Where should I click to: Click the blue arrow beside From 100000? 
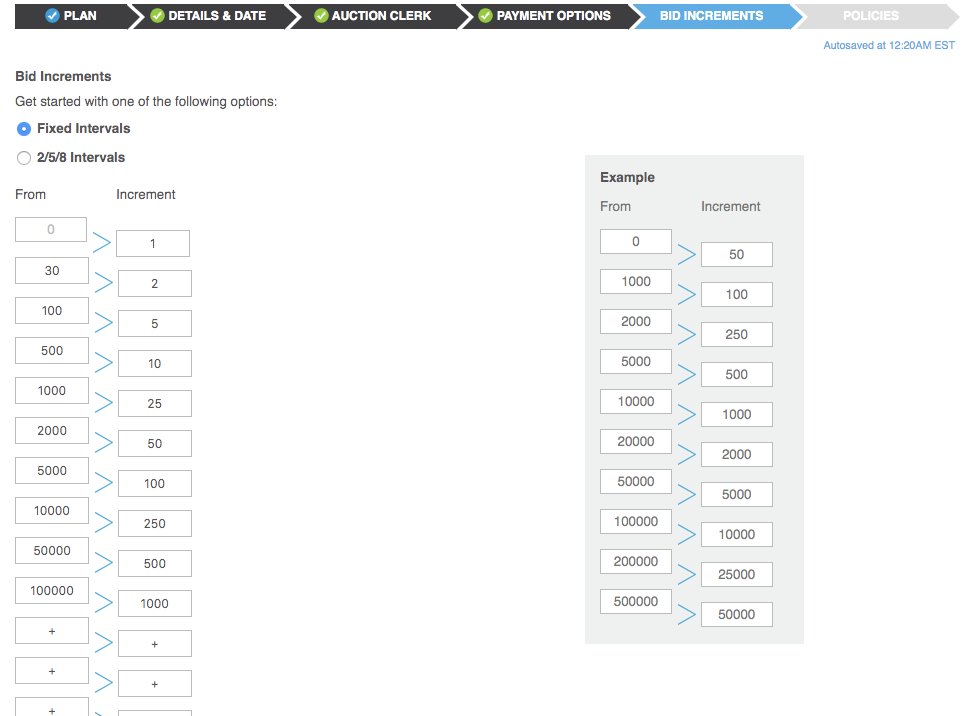[104, 602]
